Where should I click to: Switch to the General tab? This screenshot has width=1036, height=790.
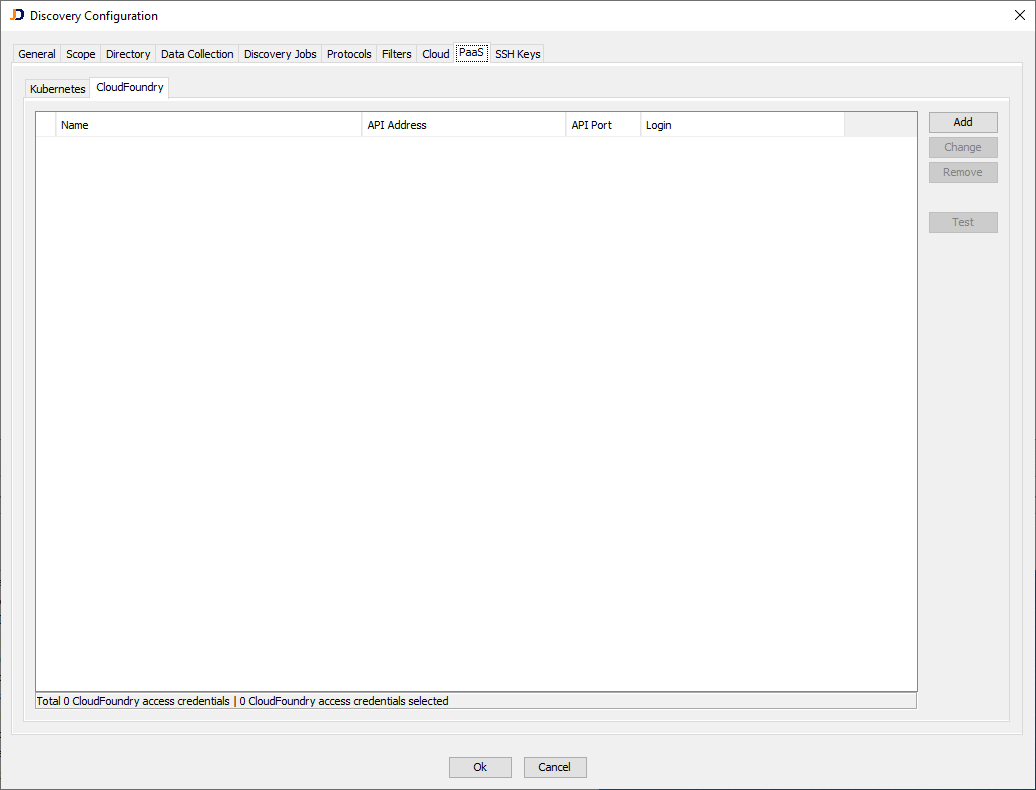(x=36, y=53)
